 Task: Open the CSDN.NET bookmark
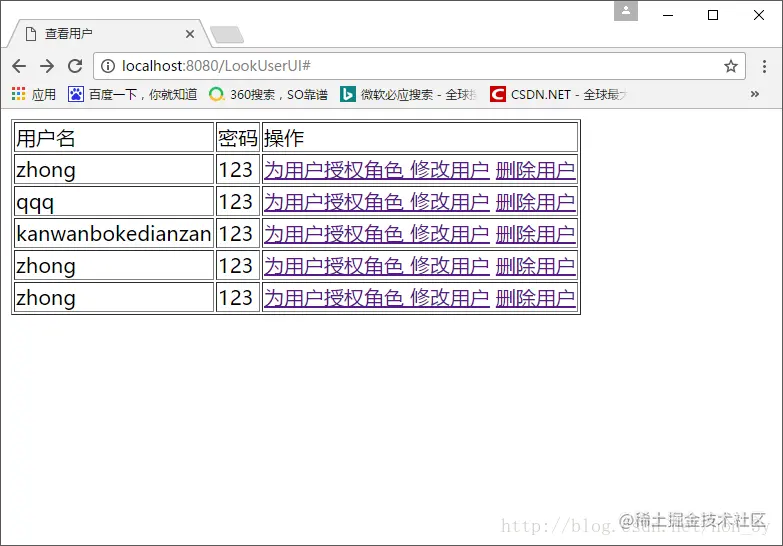(x=558, y=94)
